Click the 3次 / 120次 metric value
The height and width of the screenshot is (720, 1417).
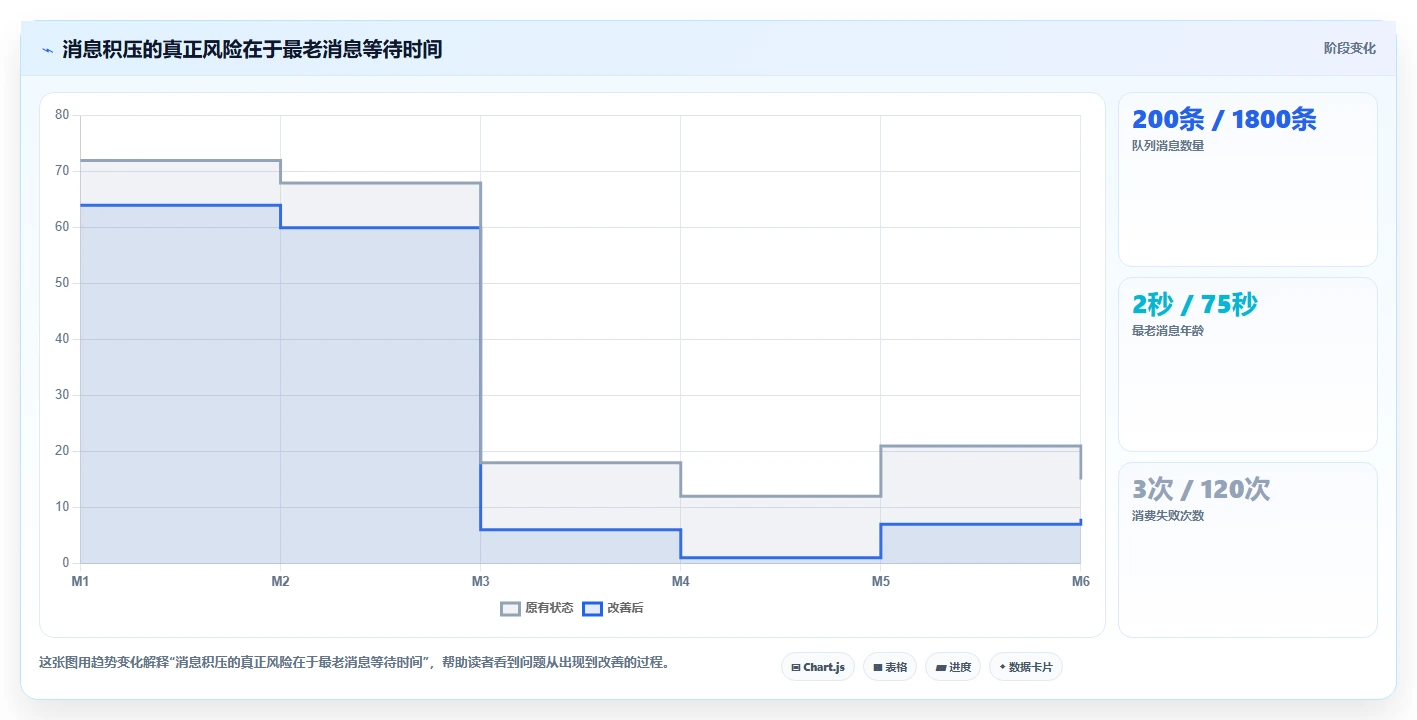[1201, 490]
